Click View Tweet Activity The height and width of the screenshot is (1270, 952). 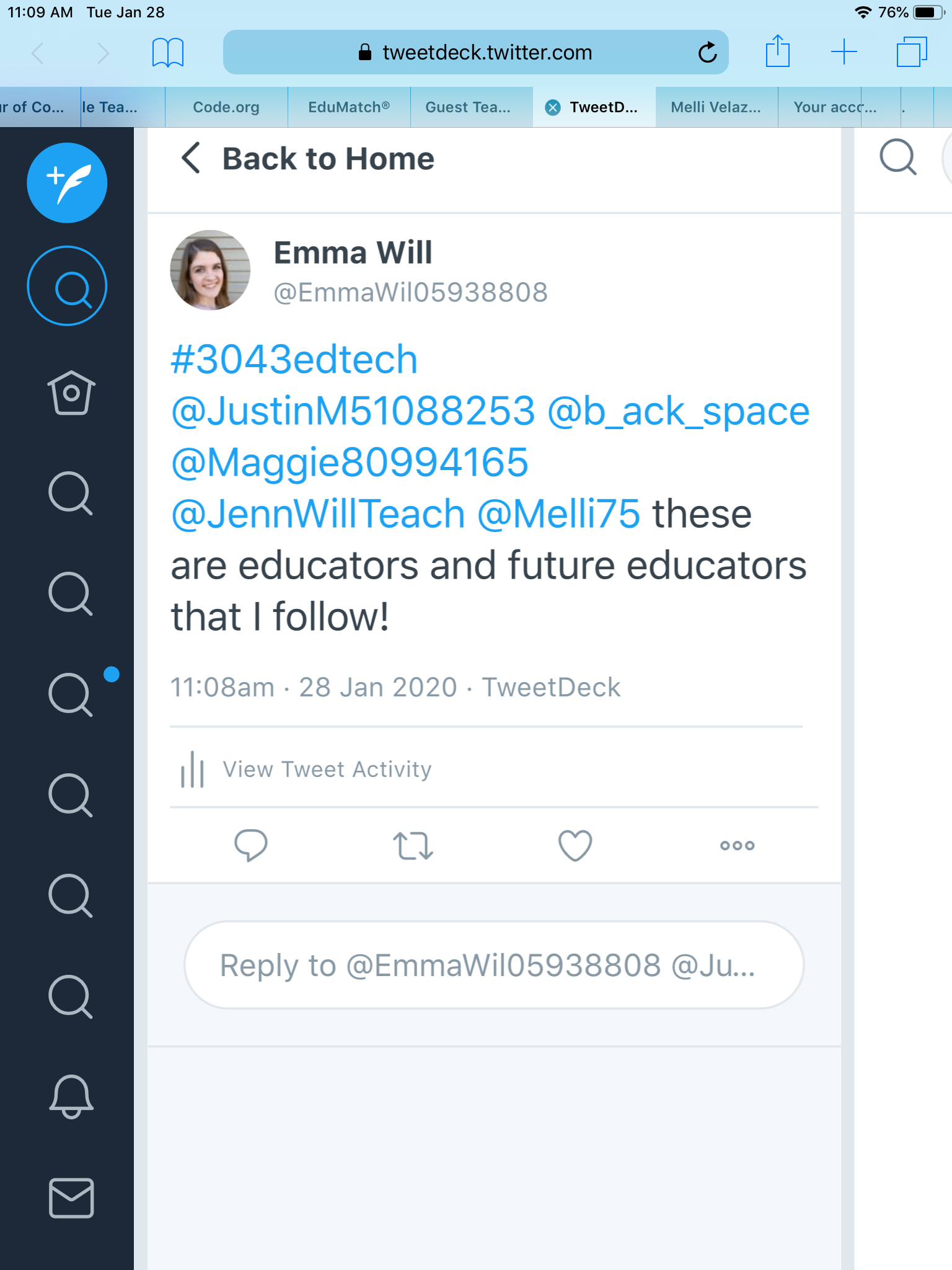[x=327, y=770]
